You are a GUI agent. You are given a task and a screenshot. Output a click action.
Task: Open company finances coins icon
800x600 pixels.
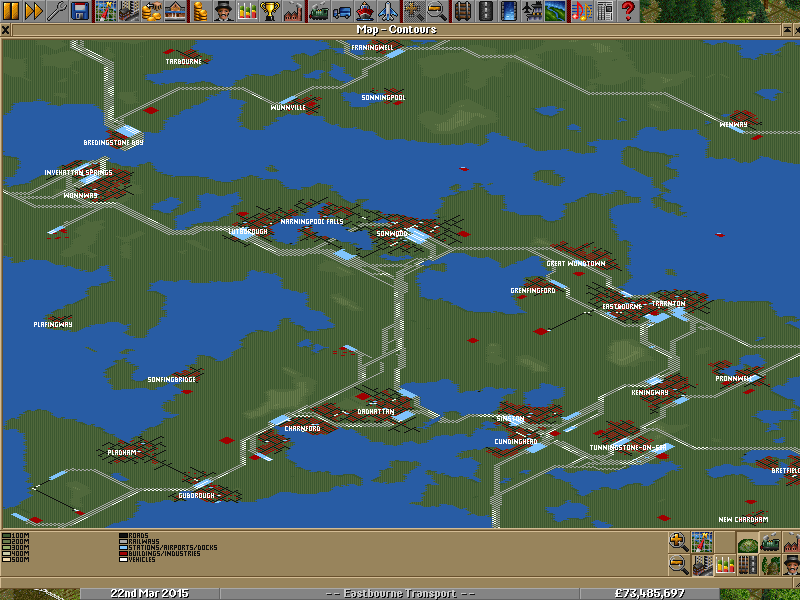[201, 11]
